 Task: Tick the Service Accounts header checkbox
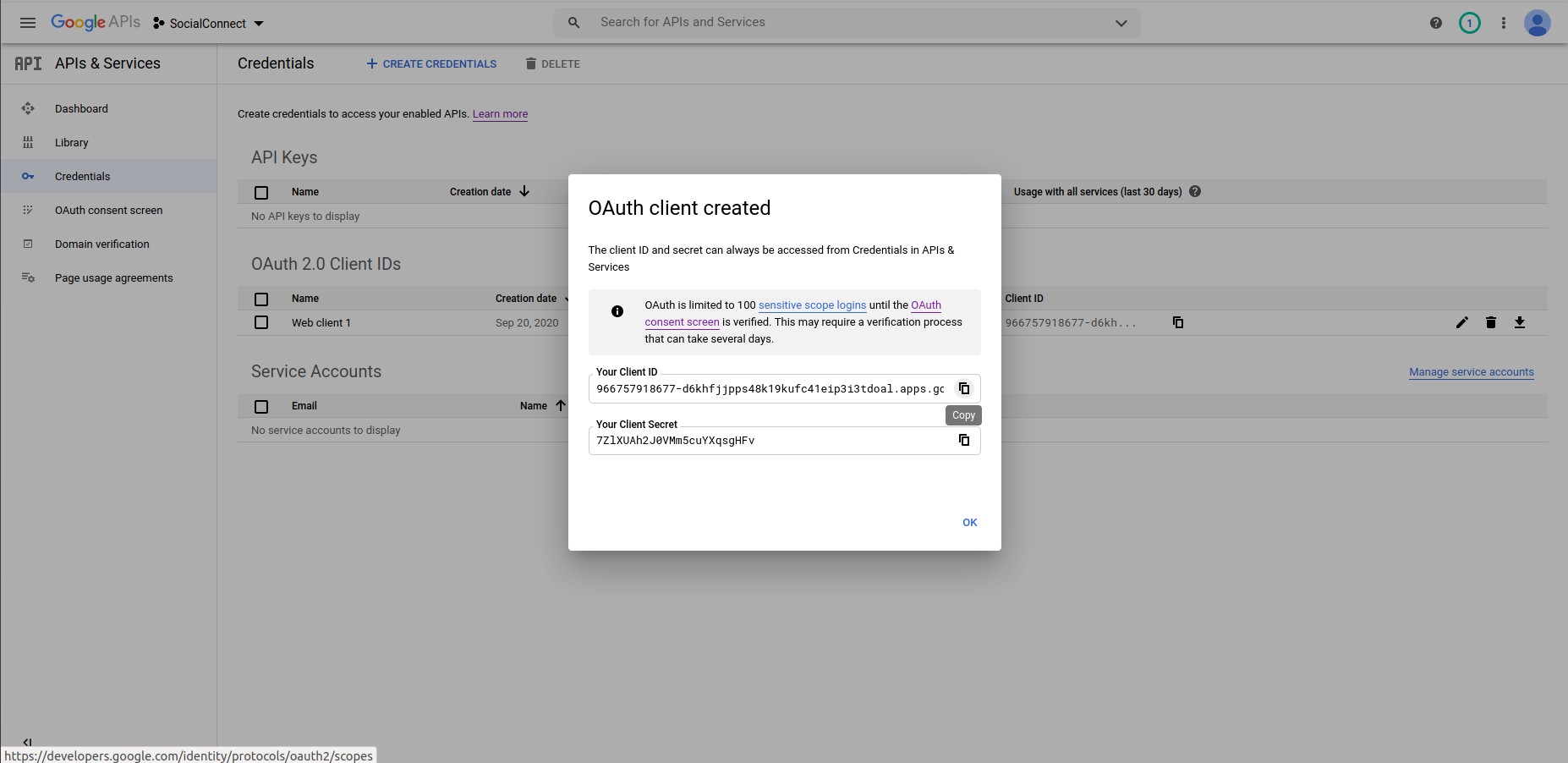coord(261,407)
